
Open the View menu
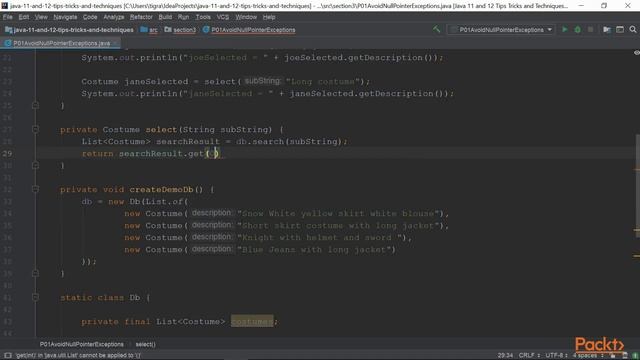41,17
